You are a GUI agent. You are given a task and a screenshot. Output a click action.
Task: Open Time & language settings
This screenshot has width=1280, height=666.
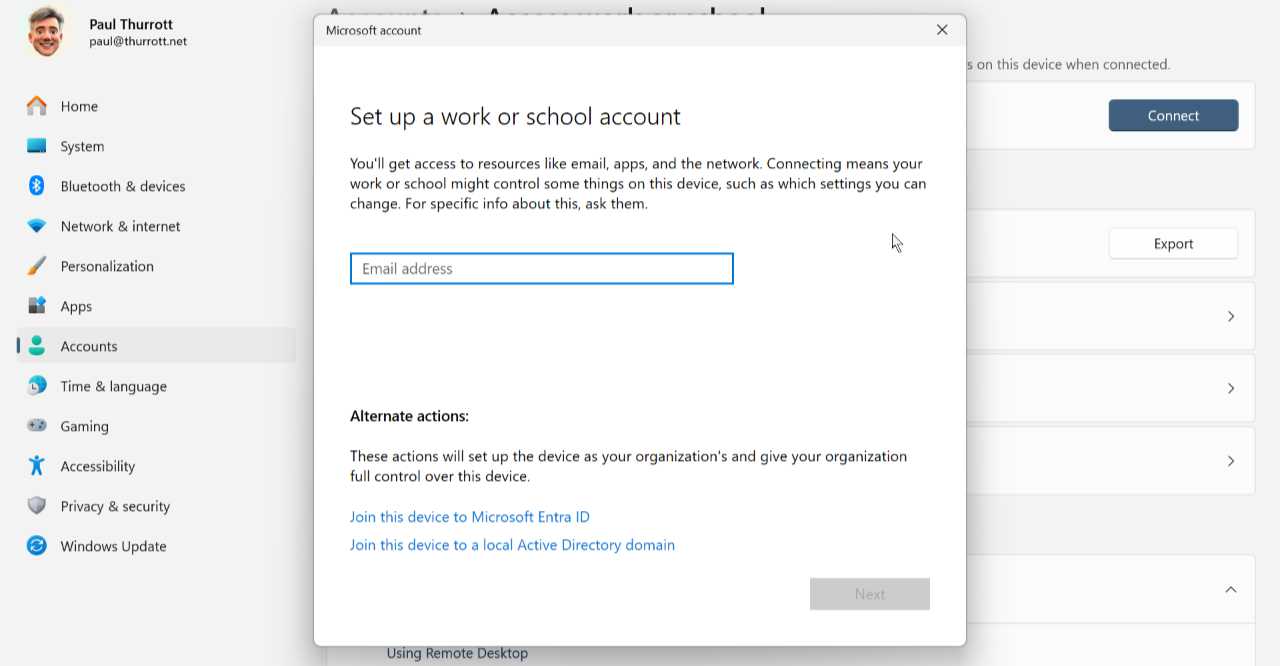(156, 386)
